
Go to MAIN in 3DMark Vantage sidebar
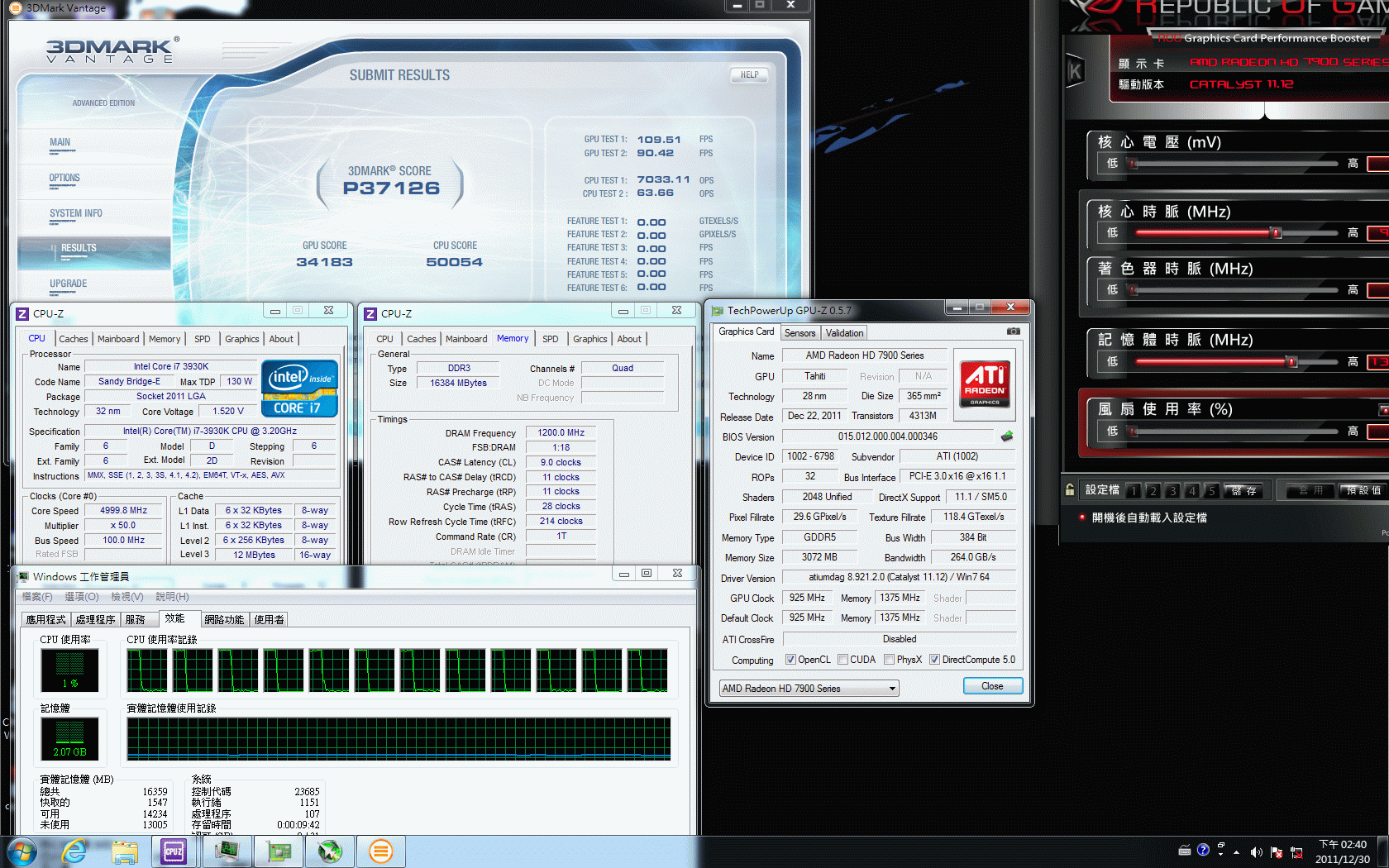tap(60, 142)
